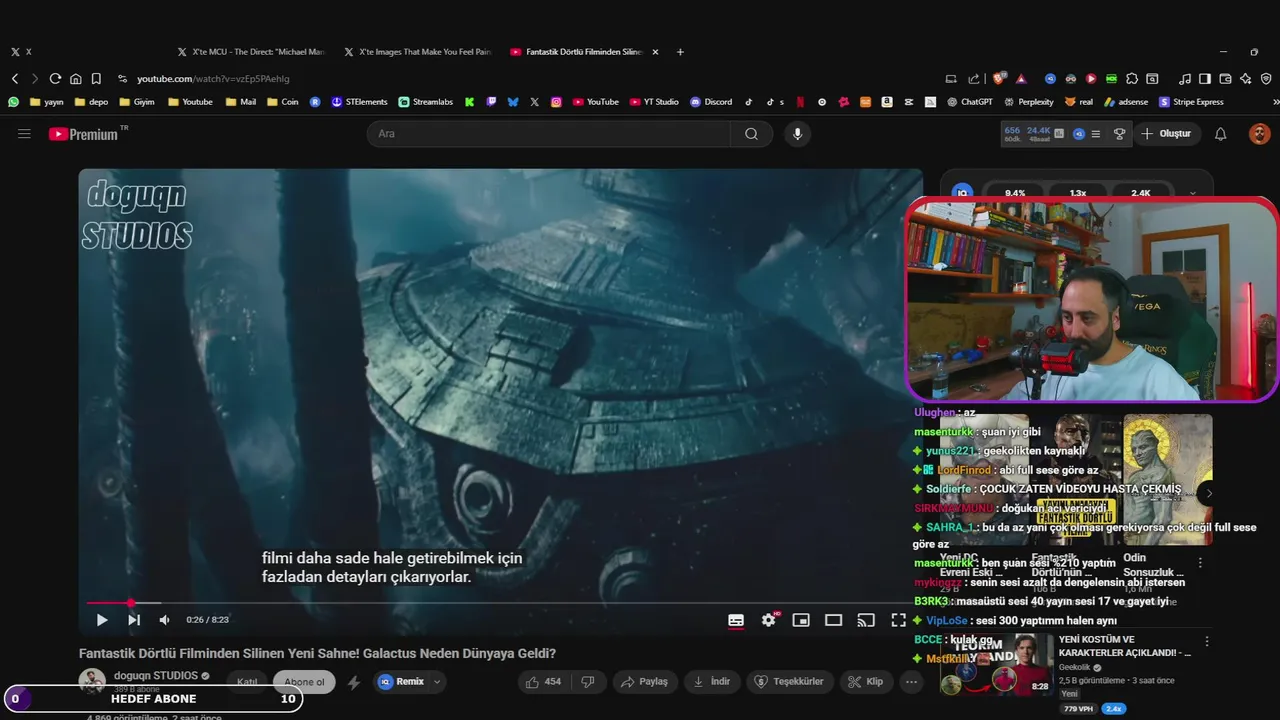Enable miniplayer mode

(801, 620)
